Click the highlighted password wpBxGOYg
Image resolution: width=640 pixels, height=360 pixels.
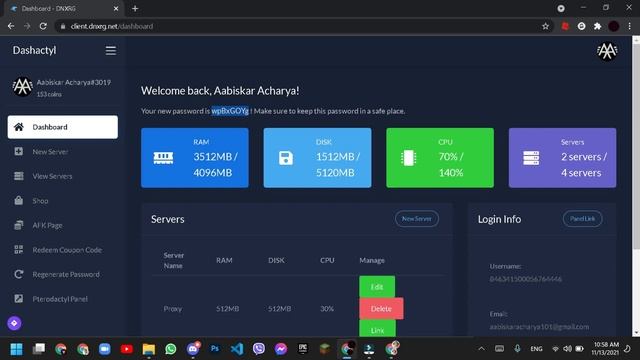click(x=230, y=111)
